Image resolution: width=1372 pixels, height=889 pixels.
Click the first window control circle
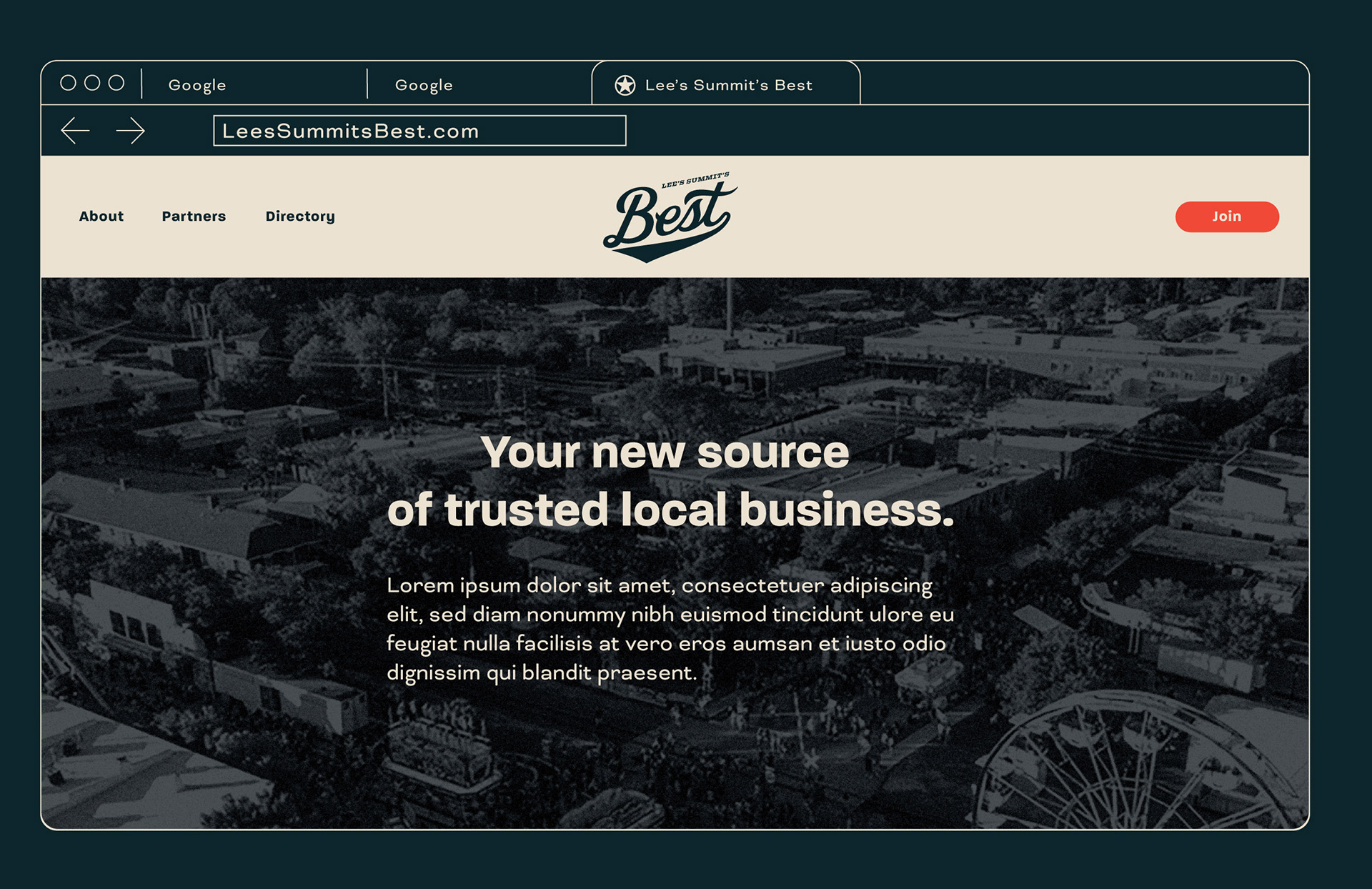point(68,83)
